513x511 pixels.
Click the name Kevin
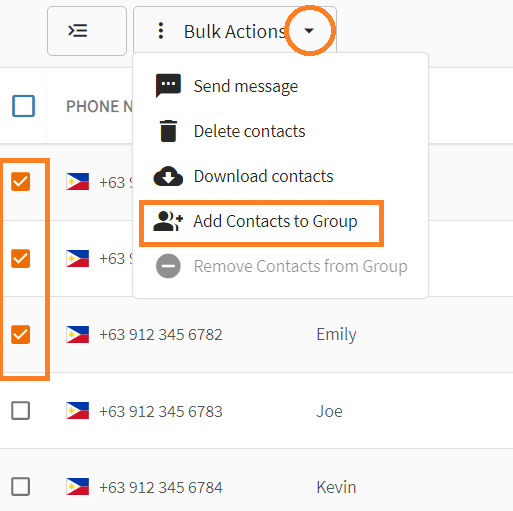[x=336, y=487]
